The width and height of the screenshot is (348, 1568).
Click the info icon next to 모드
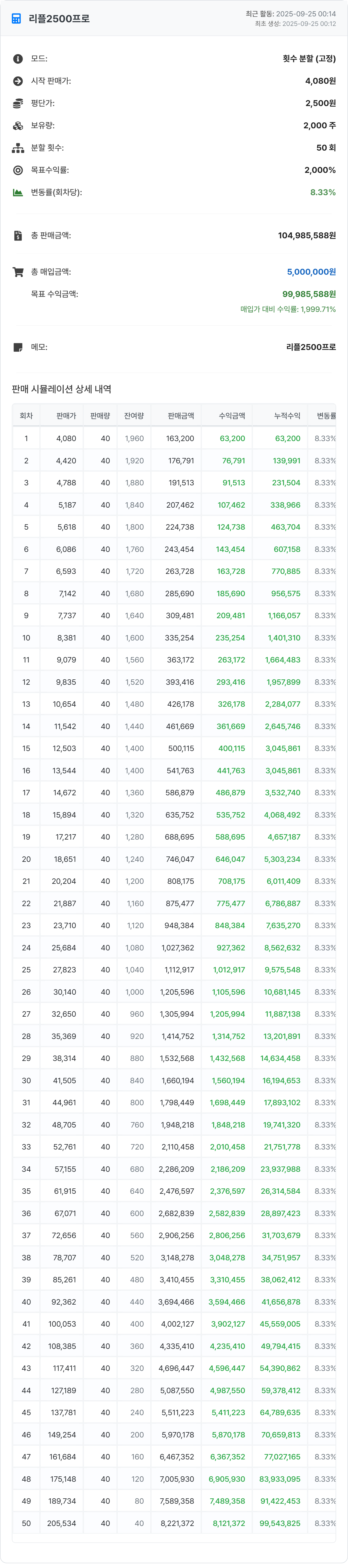pyautogui.click(x=18, y=59)
